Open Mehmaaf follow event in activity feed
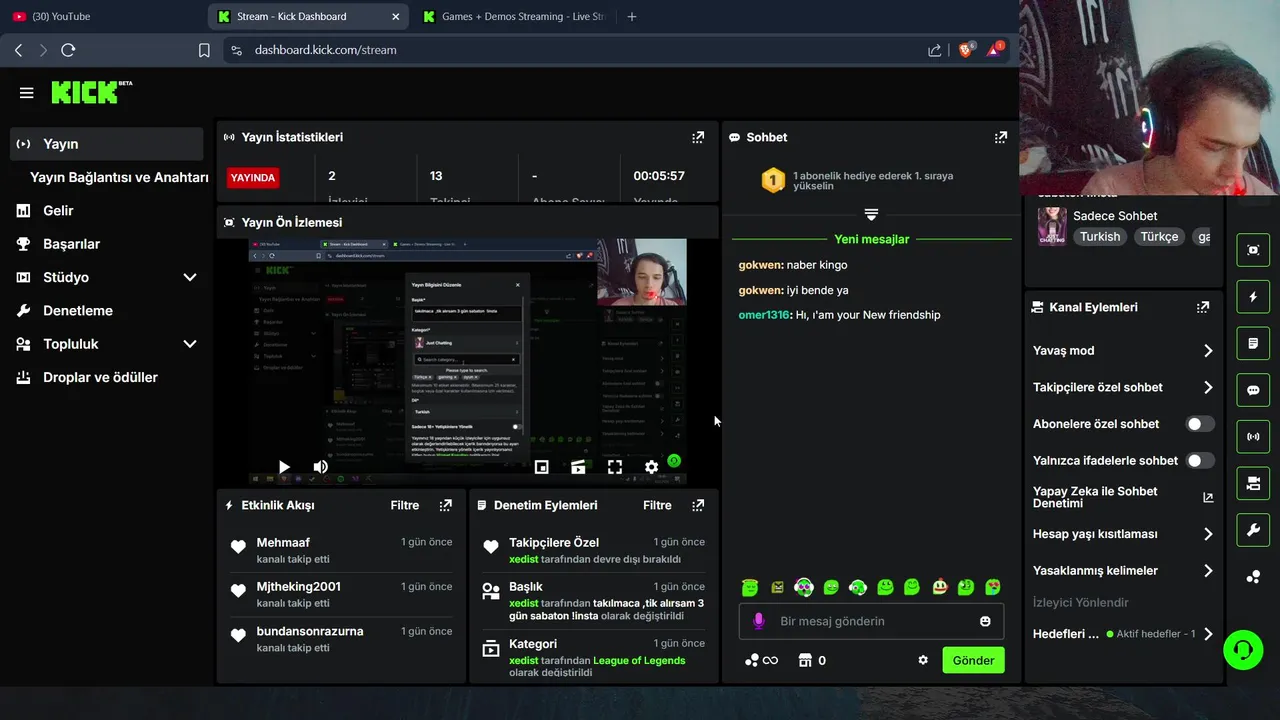Image resolution: width=1280 pixels, height=720 pixels. click(x=341, y=550)
